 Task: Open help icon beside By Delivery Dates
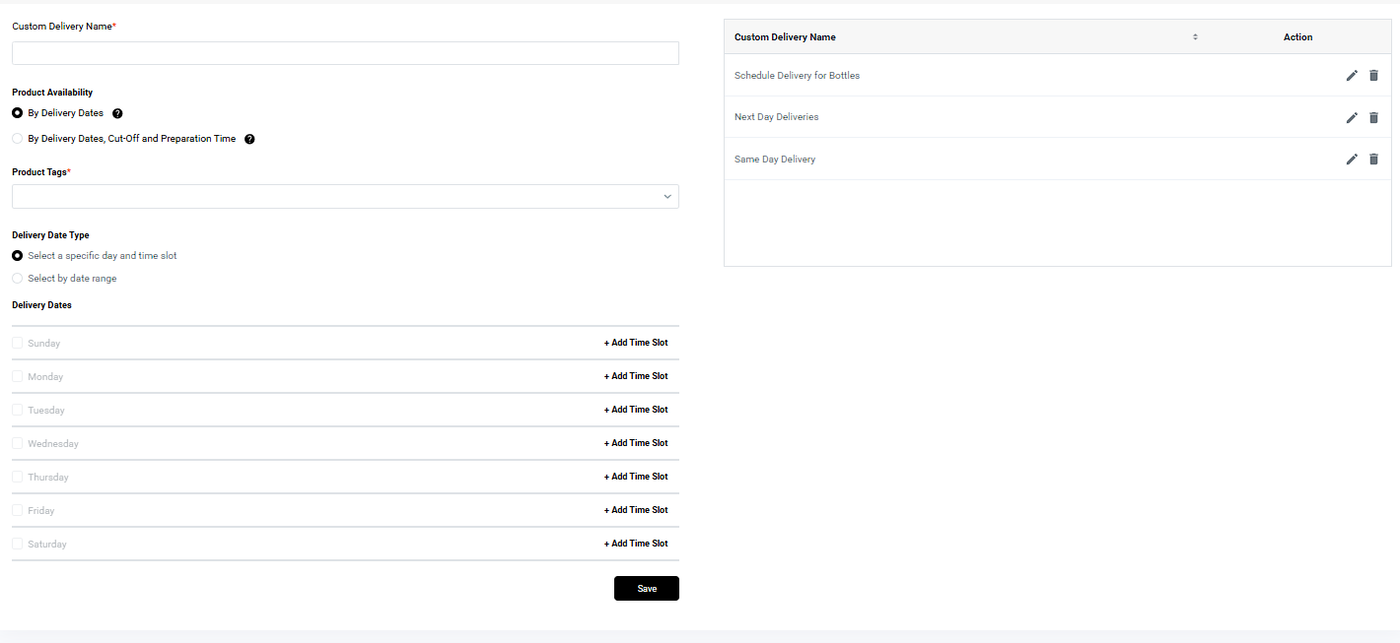click(117, 114)
